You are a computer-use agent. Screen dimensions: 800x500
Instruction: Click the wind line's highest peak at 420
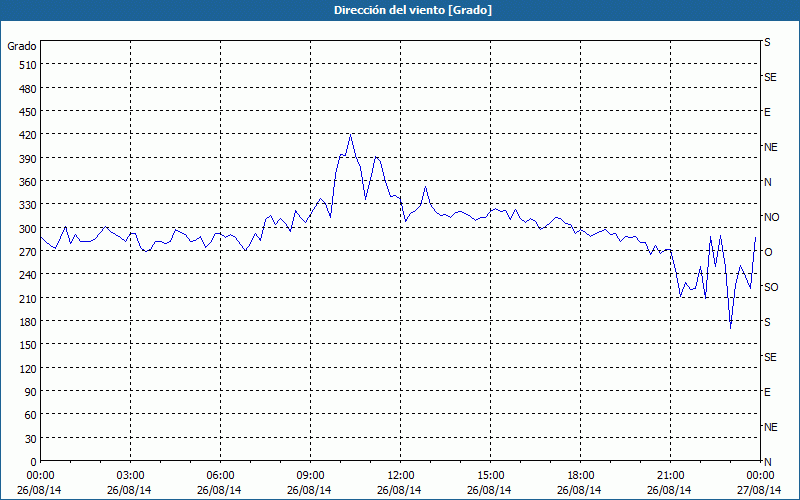click(351, 135)
